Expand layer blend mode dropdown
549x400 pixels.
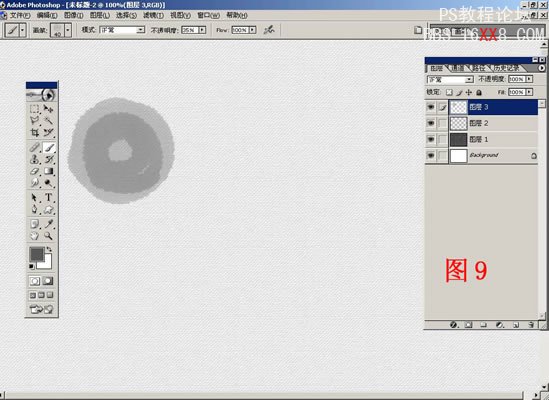point(450,80)
